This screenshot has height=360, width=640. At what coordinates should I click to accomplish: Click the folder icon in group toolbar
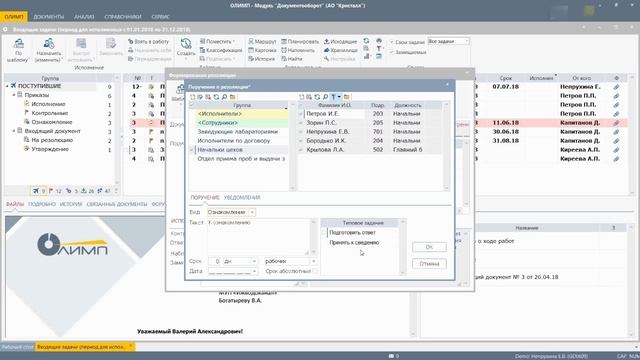tap(232, 97)
